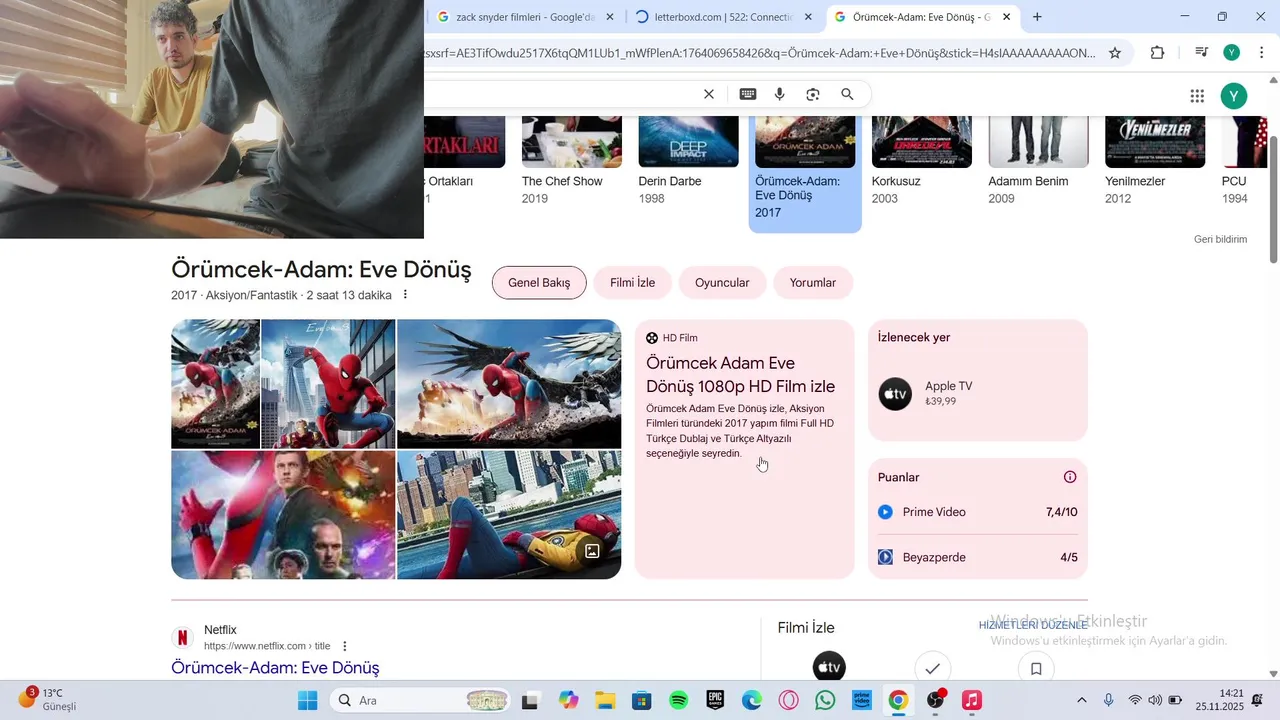This screenshot has height=720, width=1280.
Task: Open a new browser tab
Action: pos(1037,17)
